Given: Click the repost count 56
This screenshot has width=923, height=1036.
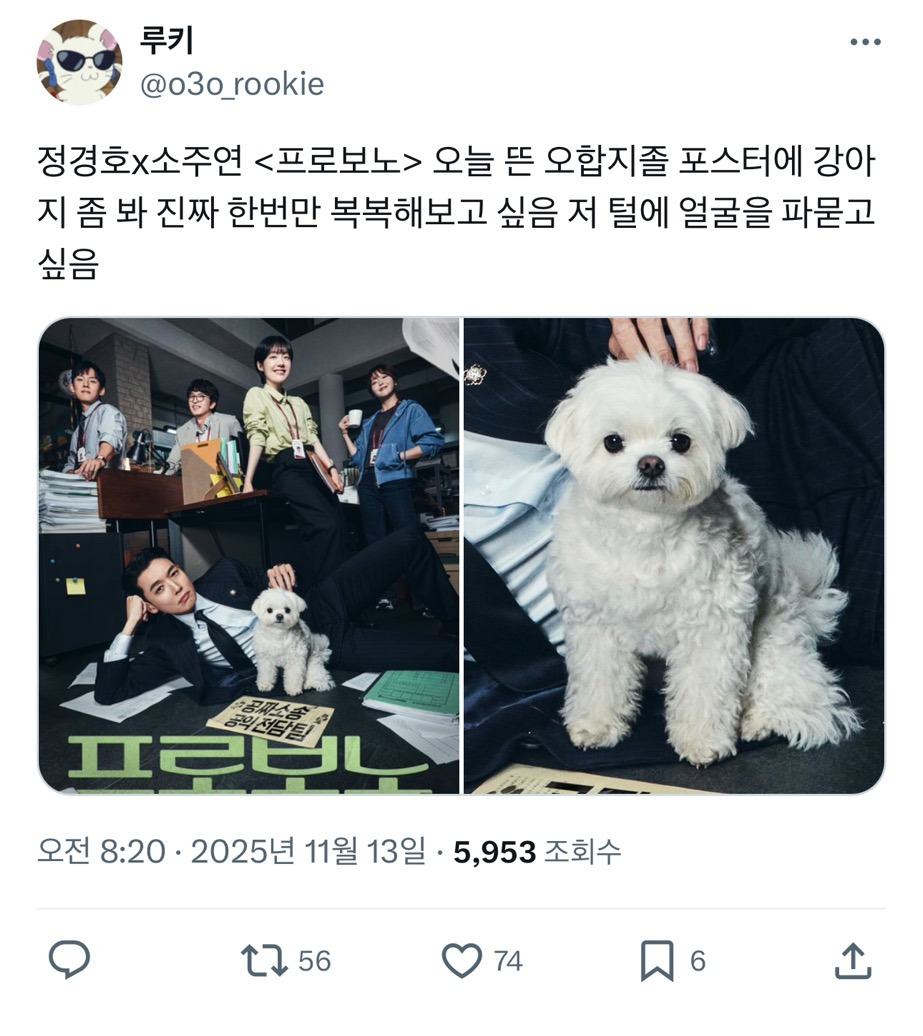Looking at the screenshot, I should tap(314, 961).
